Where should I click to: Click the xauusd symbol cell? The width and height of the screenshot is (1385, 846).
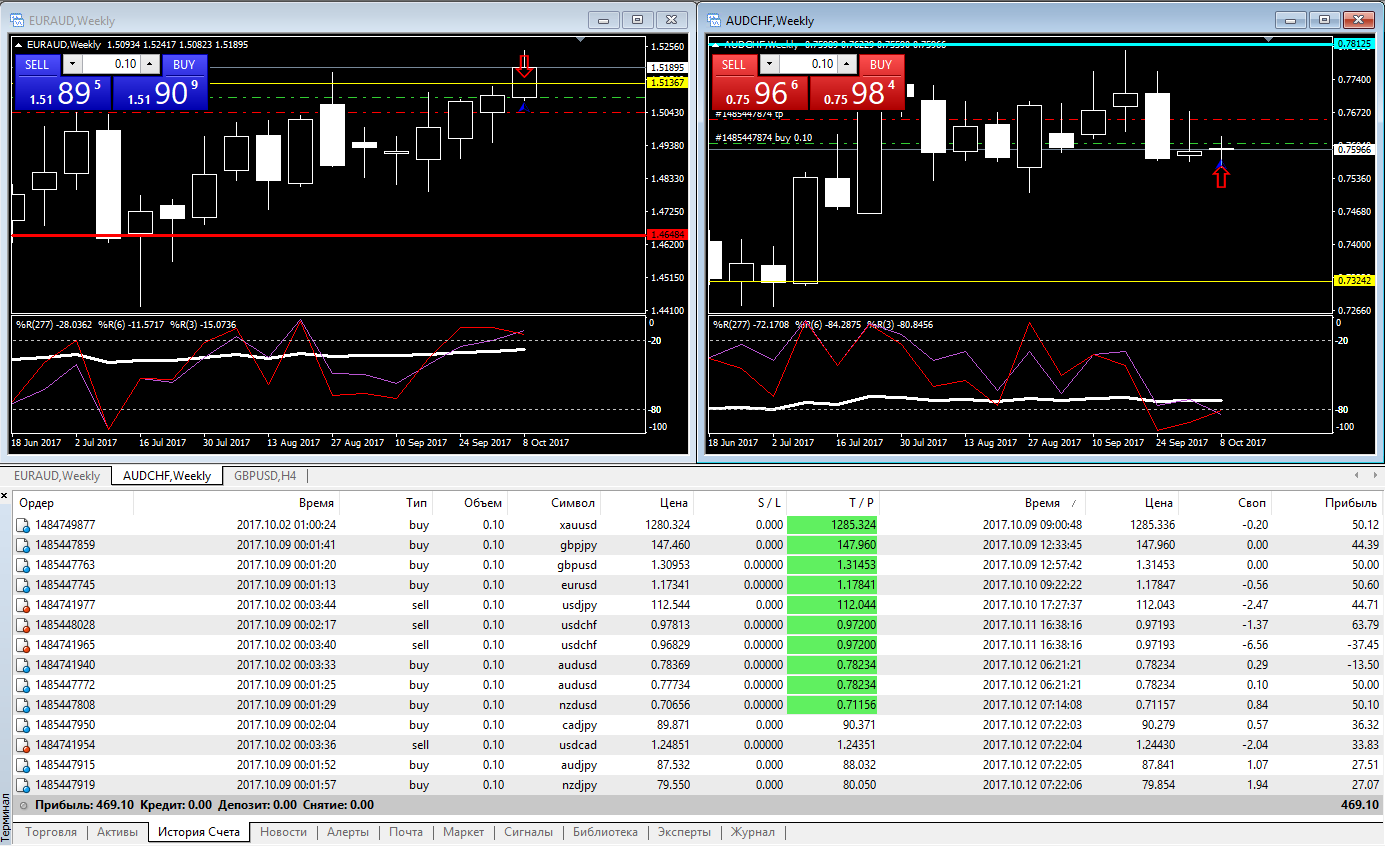(578, 525)
